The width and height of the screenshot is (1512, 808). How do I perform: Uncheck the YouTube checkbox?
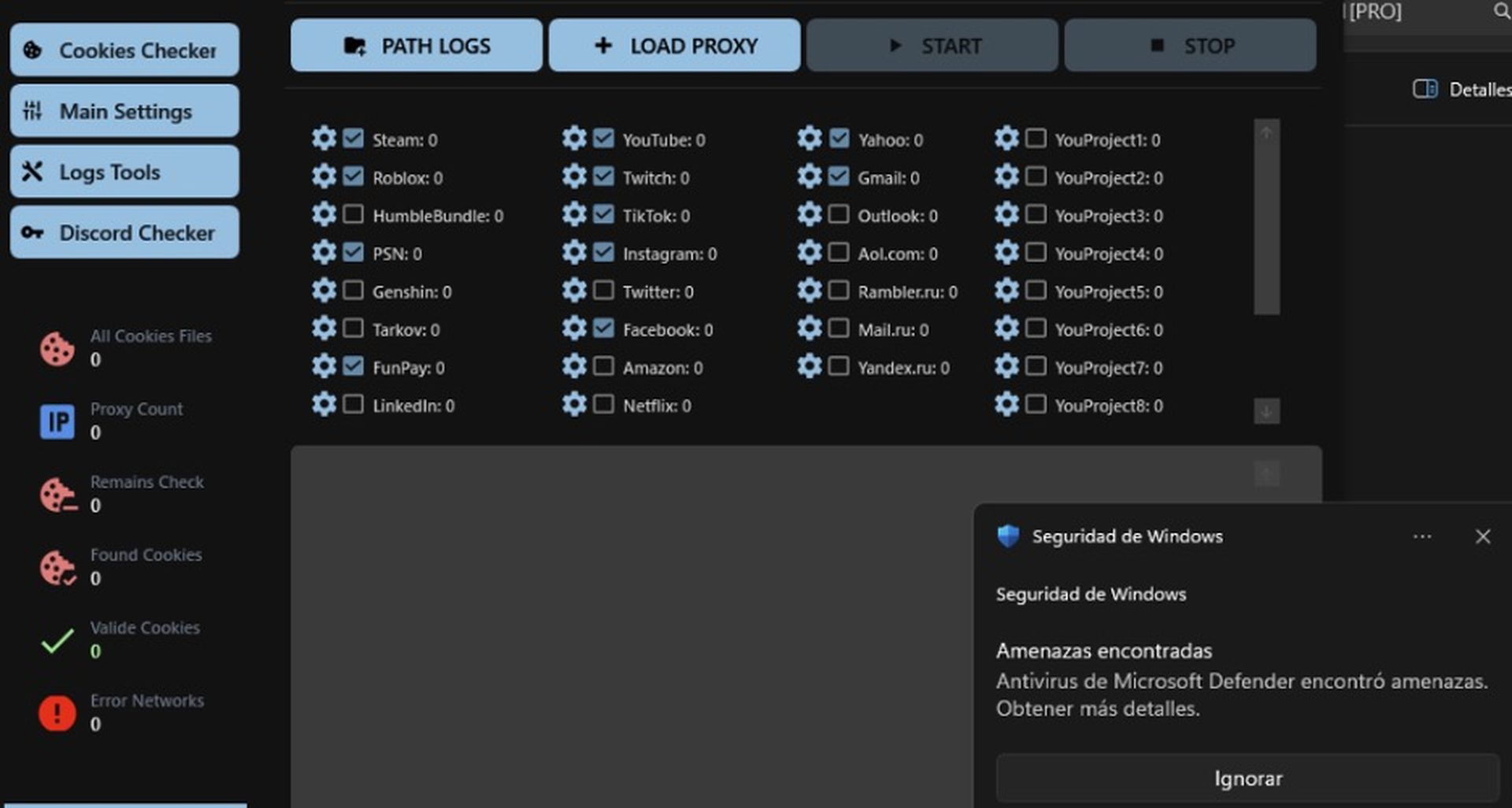coord(604,139)
